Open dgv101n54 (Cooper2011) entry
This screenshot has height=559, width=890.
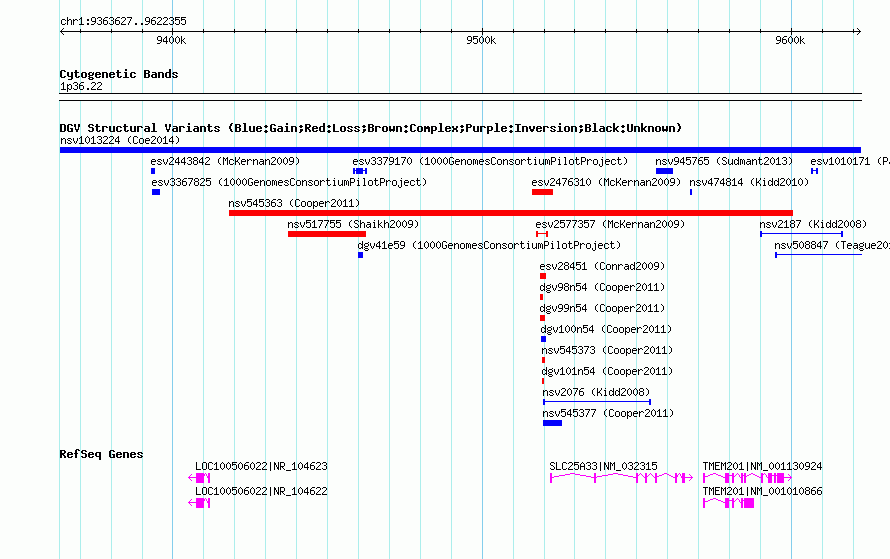click(x=607, y=371)
